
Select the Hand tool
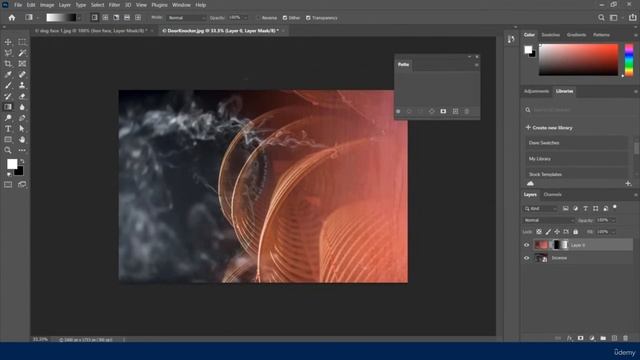[x=22, y=140]
